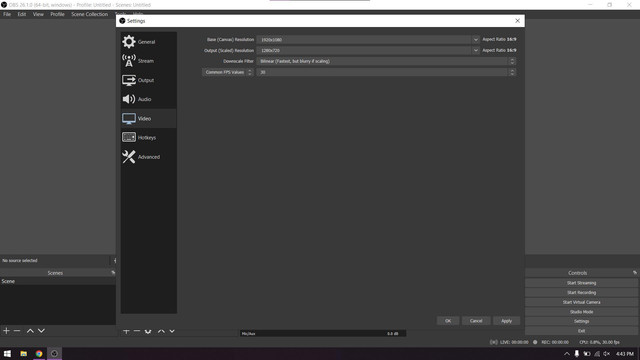This screenshot has height=360, width=640.
Task: Click the 'LIVE: 00:00:00' status text
Action: 514,342
